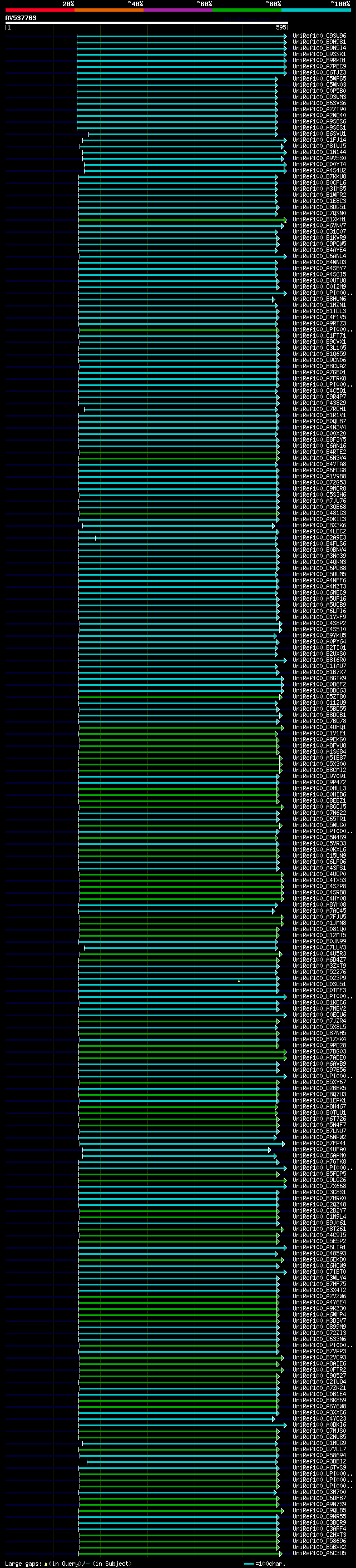
Task: Click the UniRef100_C9PQW5 label
Action: (319, 244)
